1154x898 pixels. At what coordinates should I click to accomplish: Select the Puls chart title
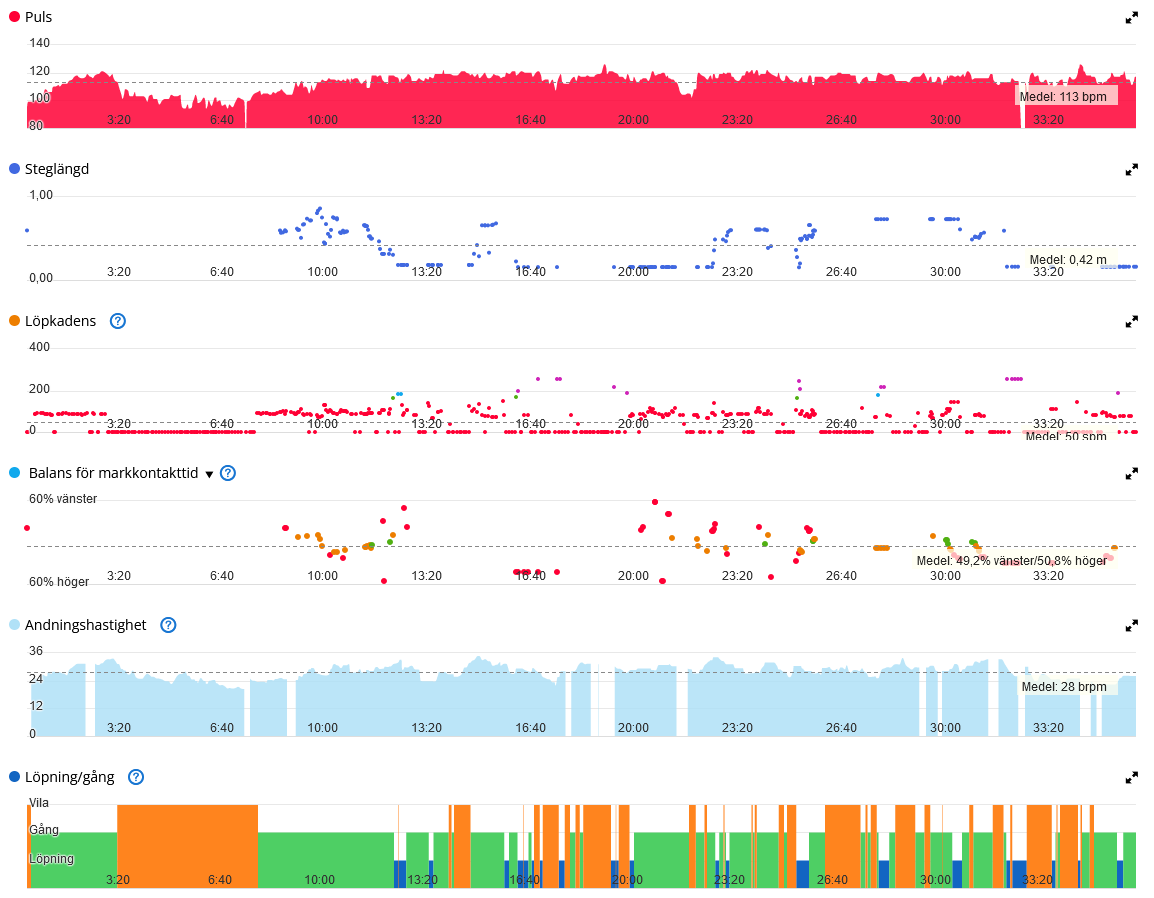(x=38, y=17)
